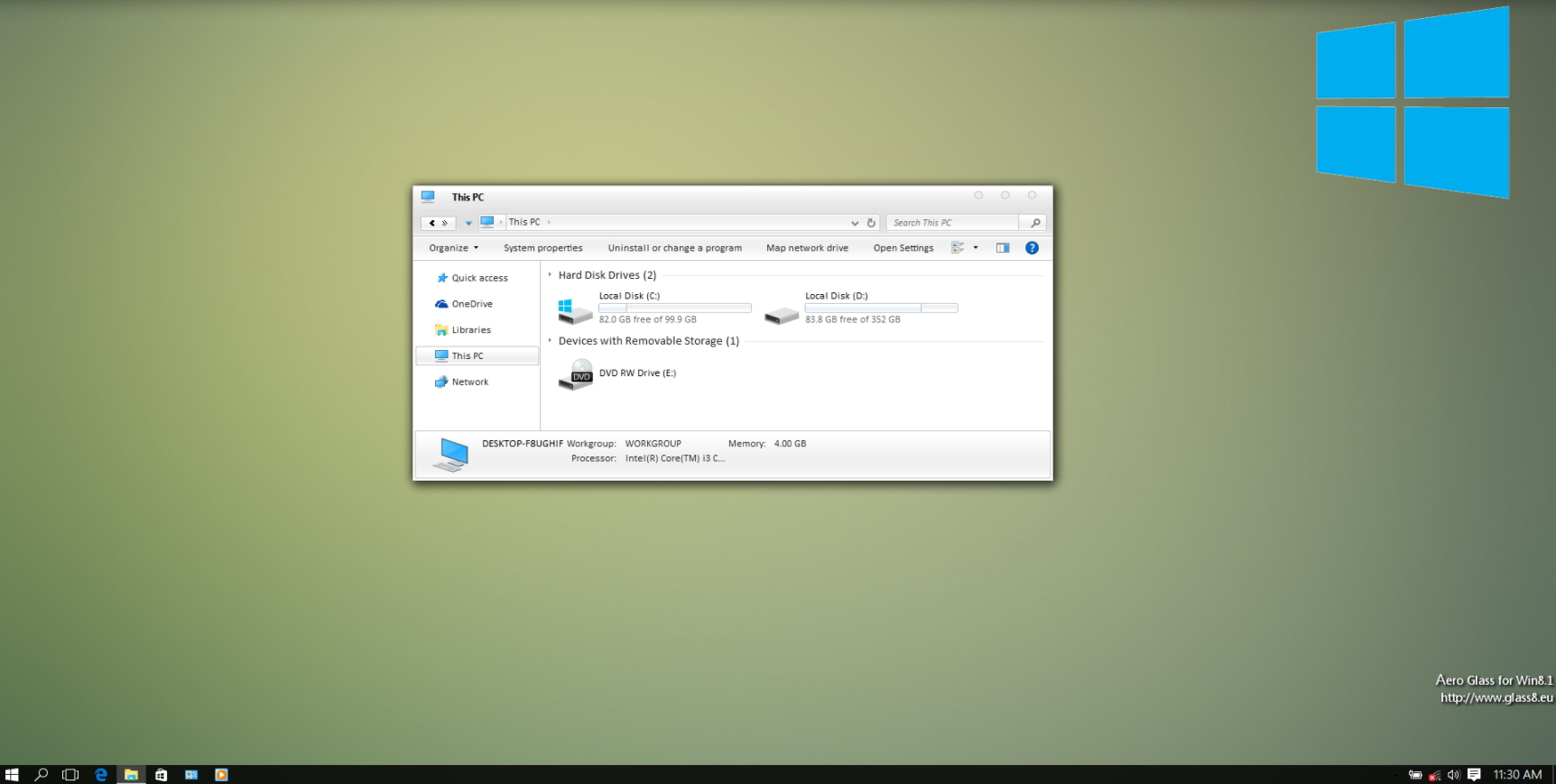This screenshot has height=784, width=1556.
Task: Open Help with the question mark icon
Action: click(1032, 248)
